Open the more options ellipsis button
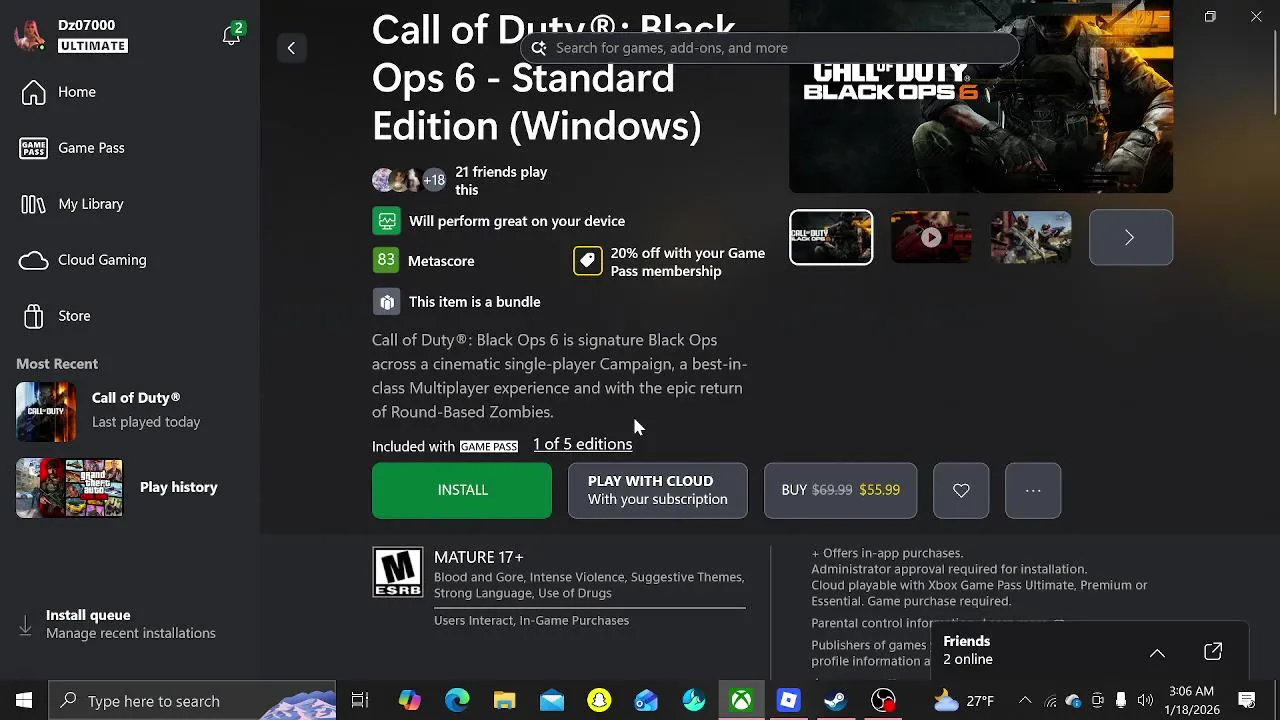 [x=1033, y=490]
